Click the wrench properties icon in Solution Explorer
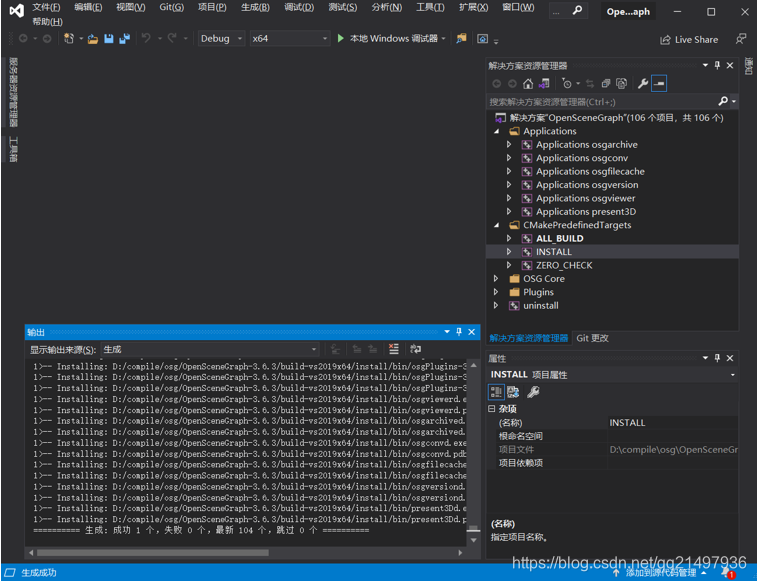This screenshot has width=757, height=582. point(643,83)
